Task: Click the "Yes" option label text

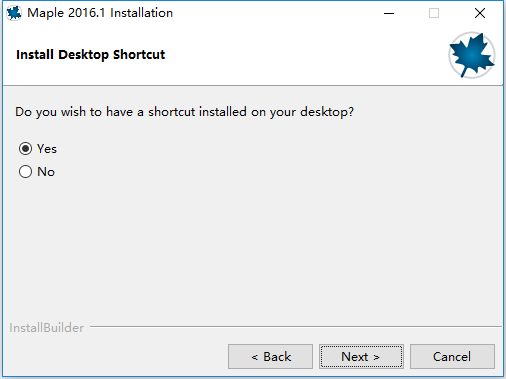Action: point(47,149)
